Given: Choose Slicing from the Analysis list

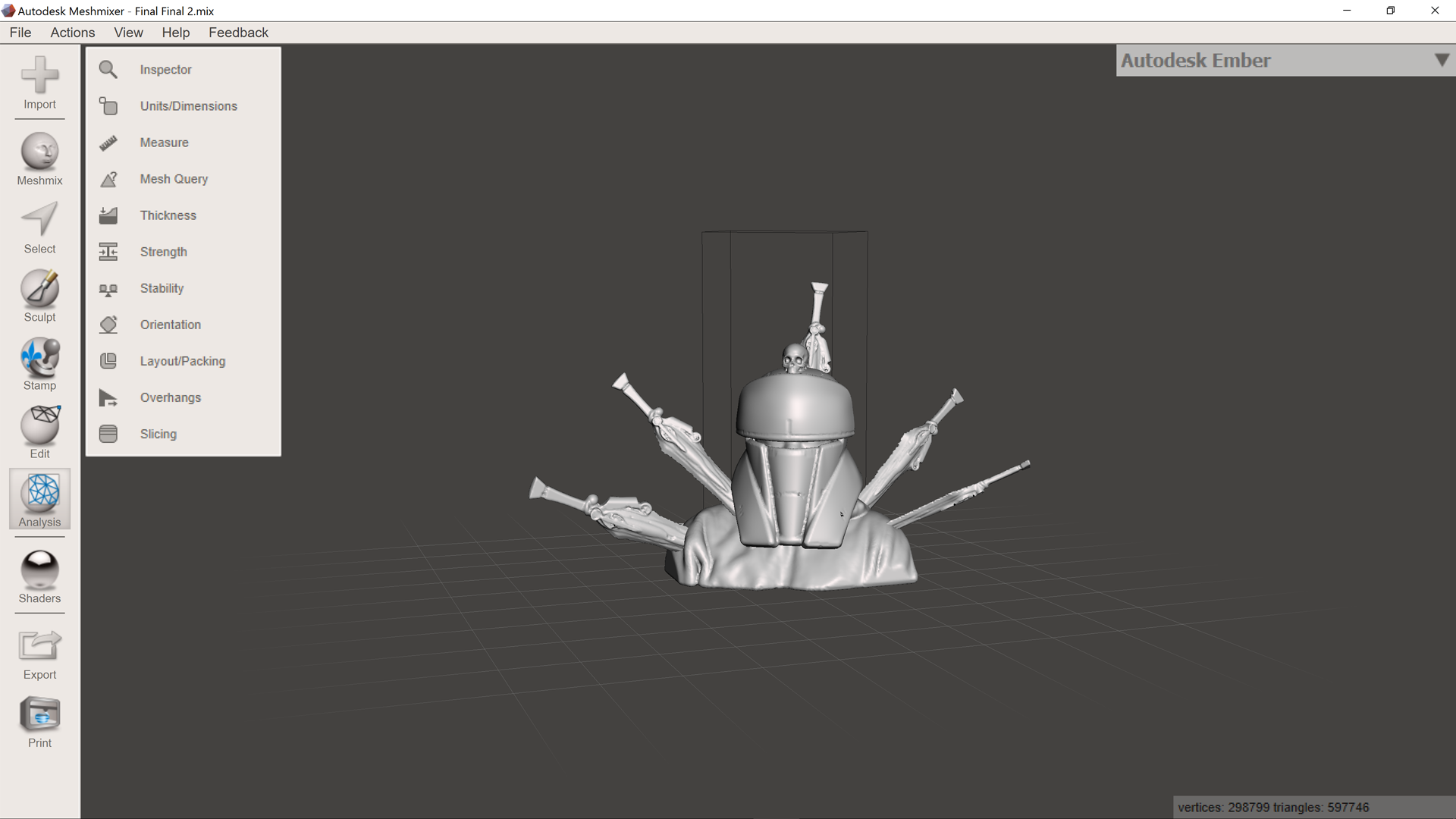Looking at the screenshot, I should [x=158, y=434].
